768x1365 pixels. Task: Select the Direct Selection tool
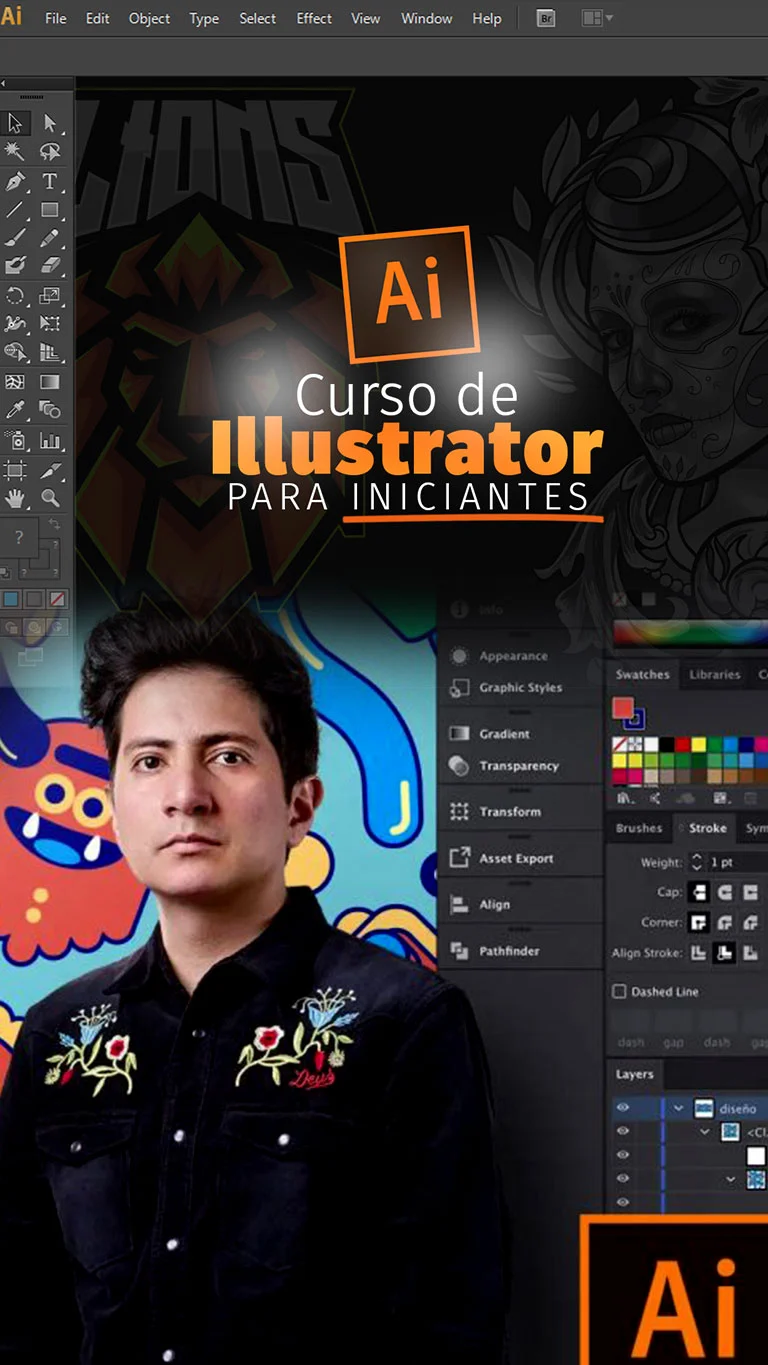[x=50, y=123]
